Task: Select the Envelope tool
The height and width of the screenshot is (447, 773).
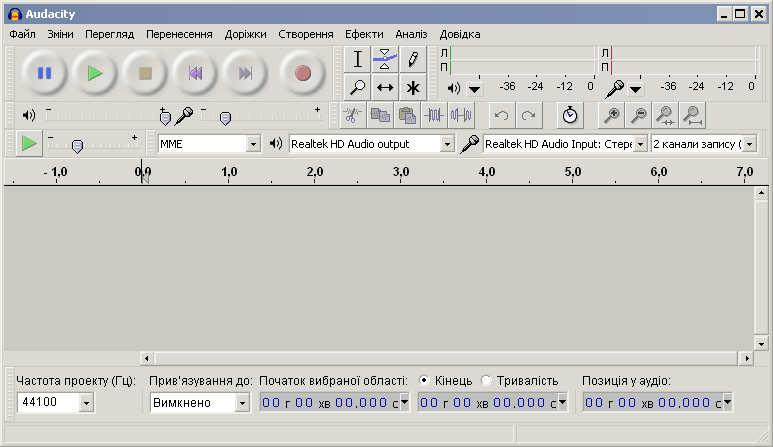Action: [x=385, y=59]
